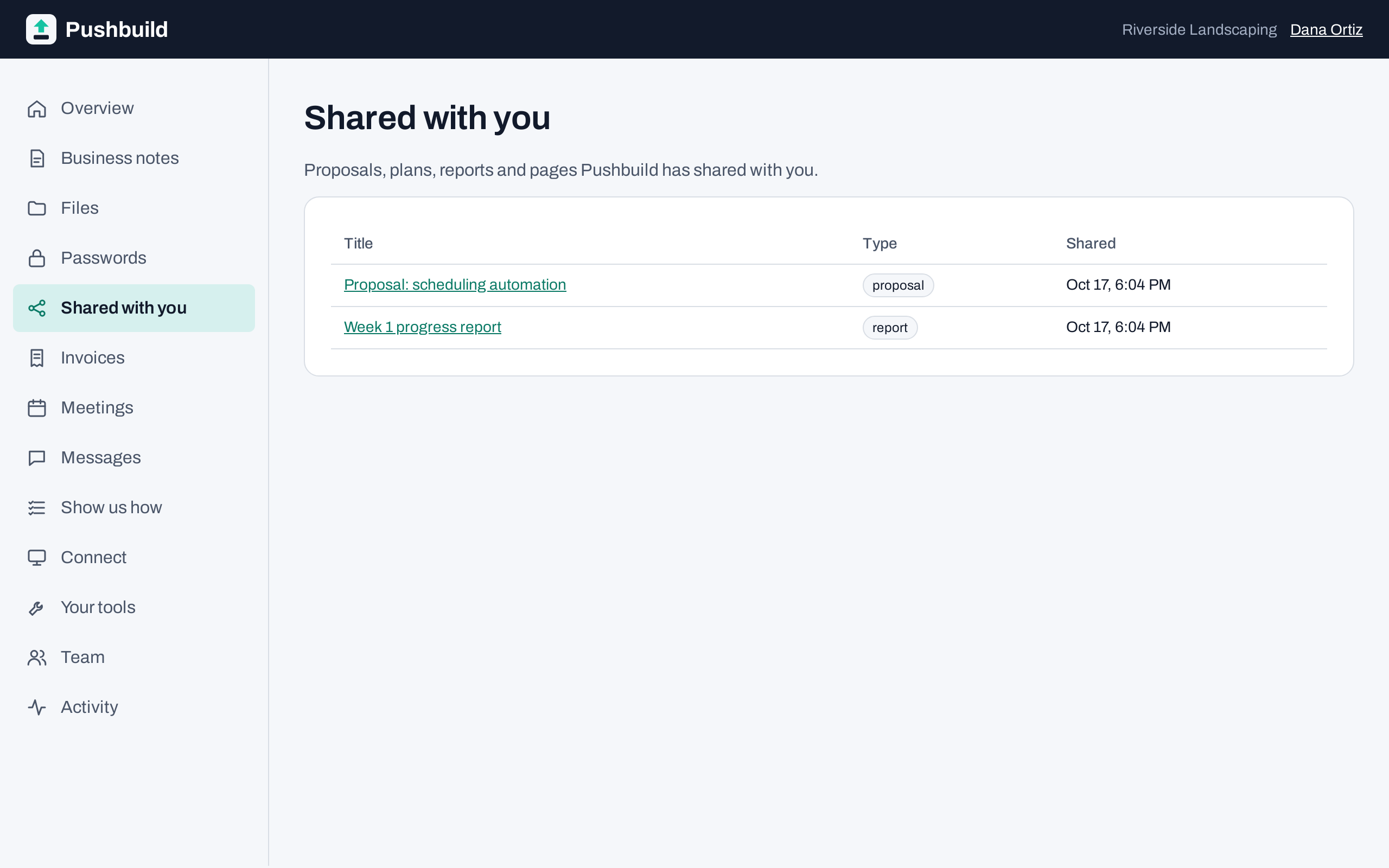Click the report type badge

coord(890,328)
